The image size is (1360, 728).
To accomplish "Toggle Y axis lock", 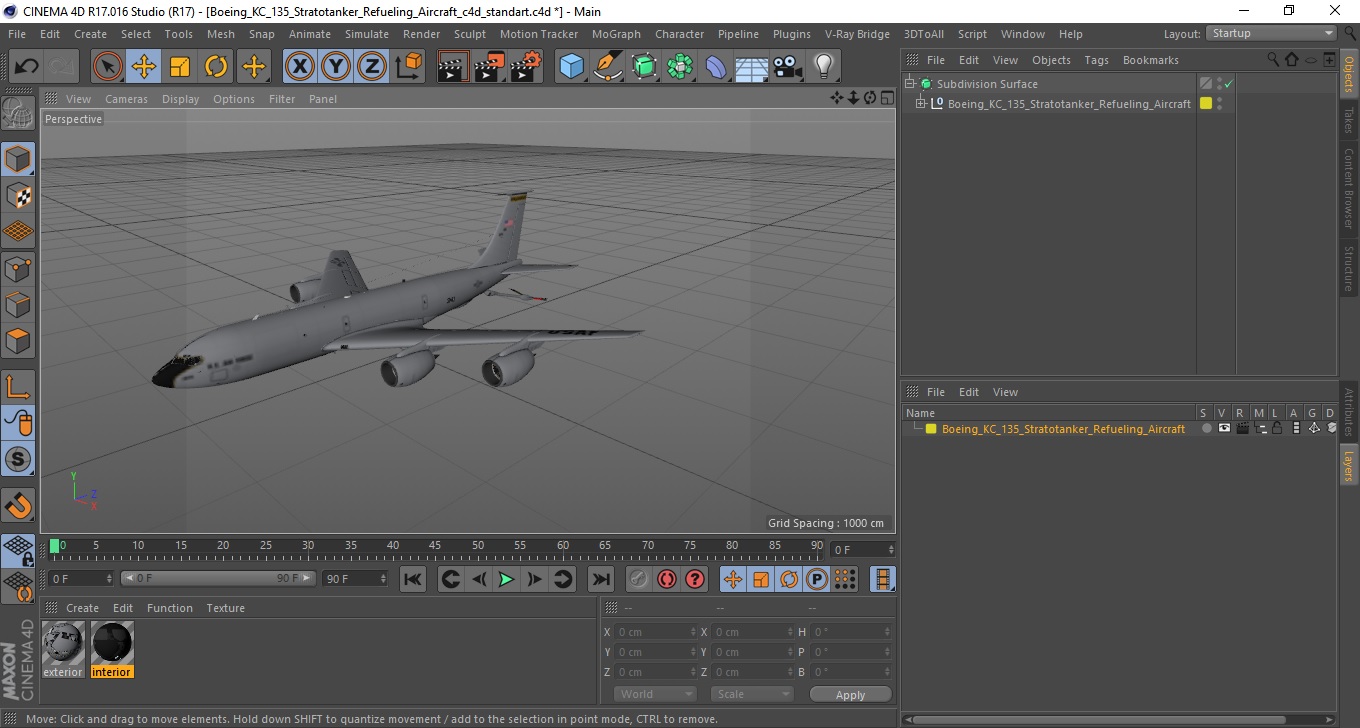I will pos(336,67).
